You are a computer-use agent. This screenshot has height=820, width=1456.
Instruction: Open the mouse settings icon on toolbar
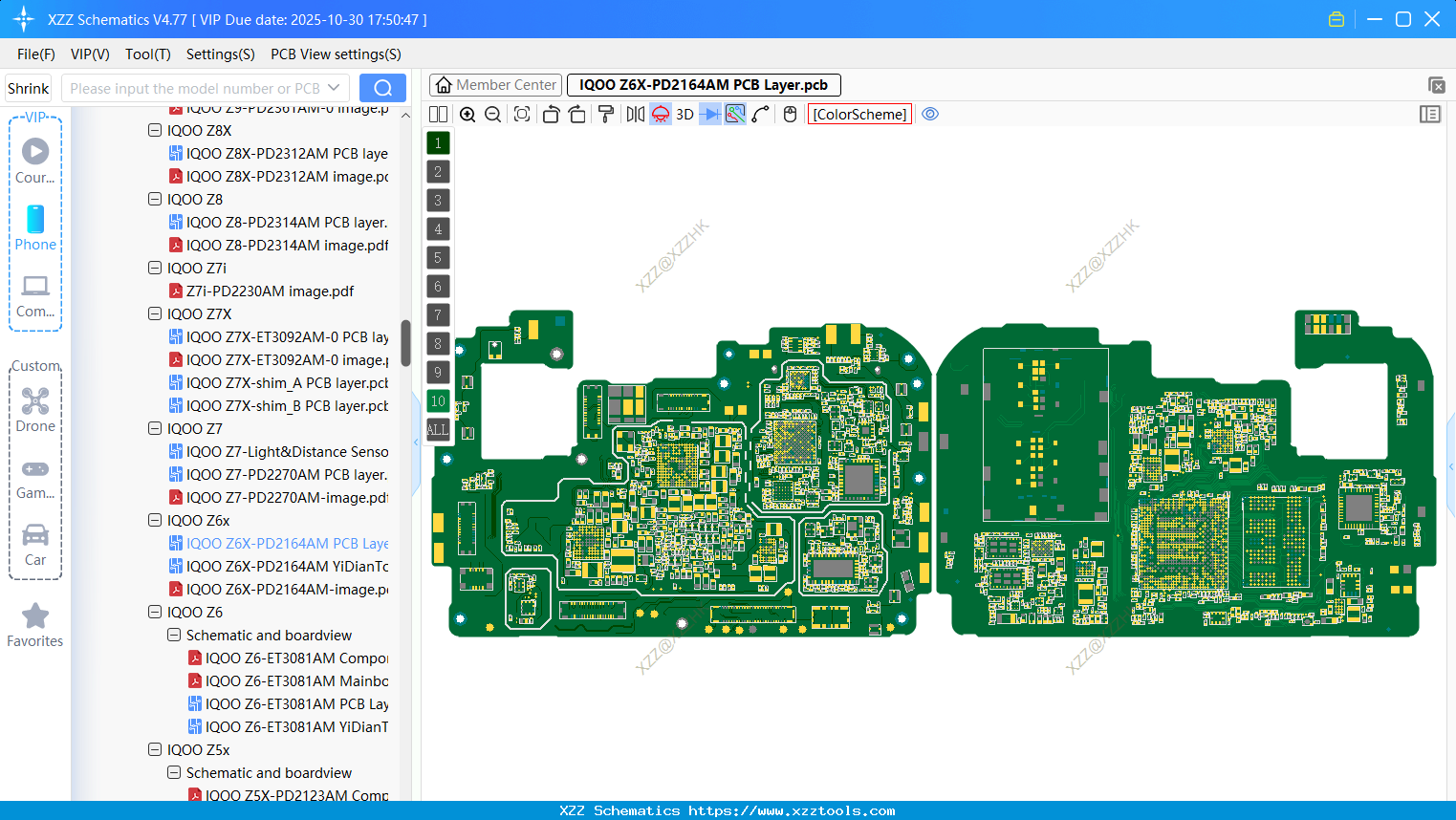pyautogui.click(x=789, y=114)
